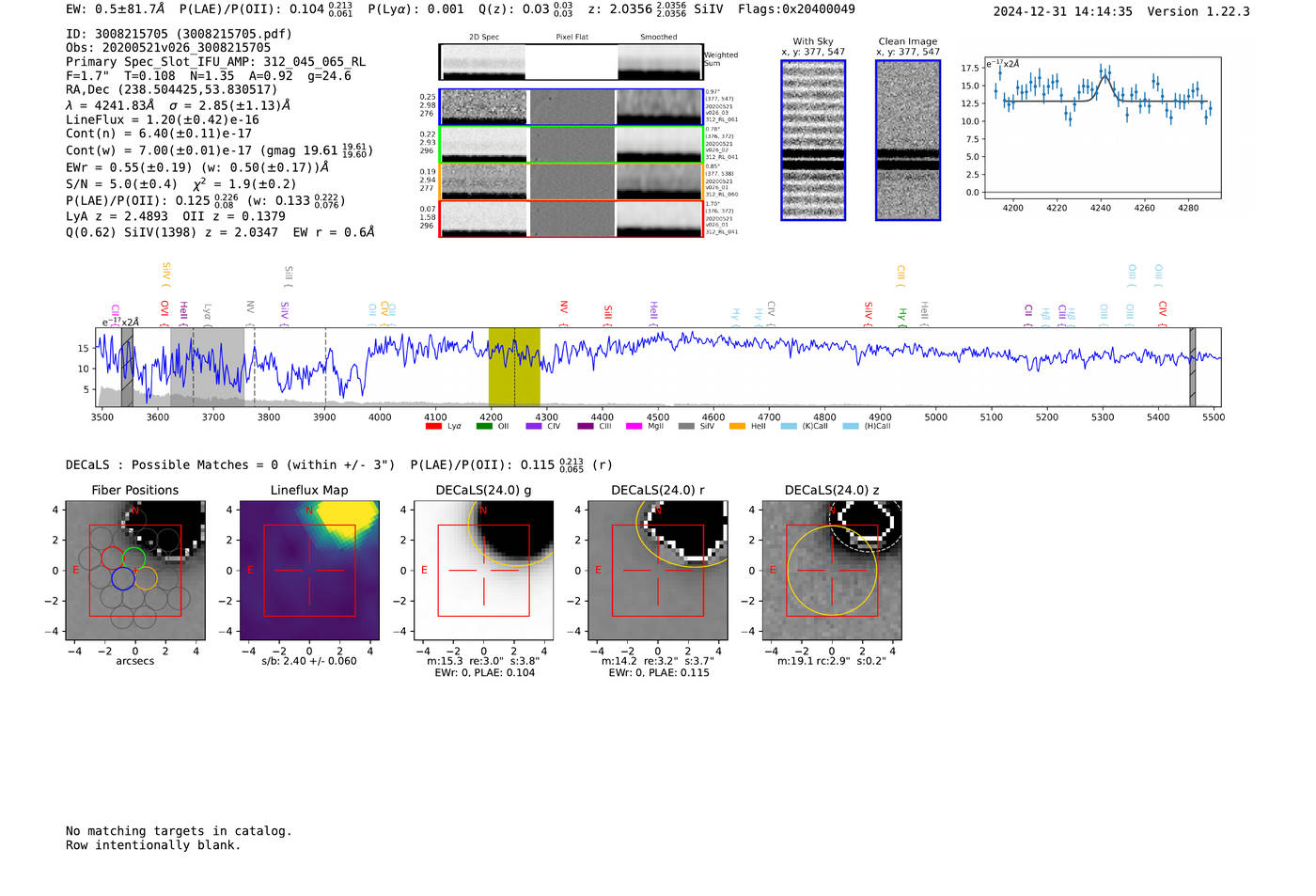
Task: Click the Obs: 20200521v026_3008215705 line
Action: click(x=168, y=48)
